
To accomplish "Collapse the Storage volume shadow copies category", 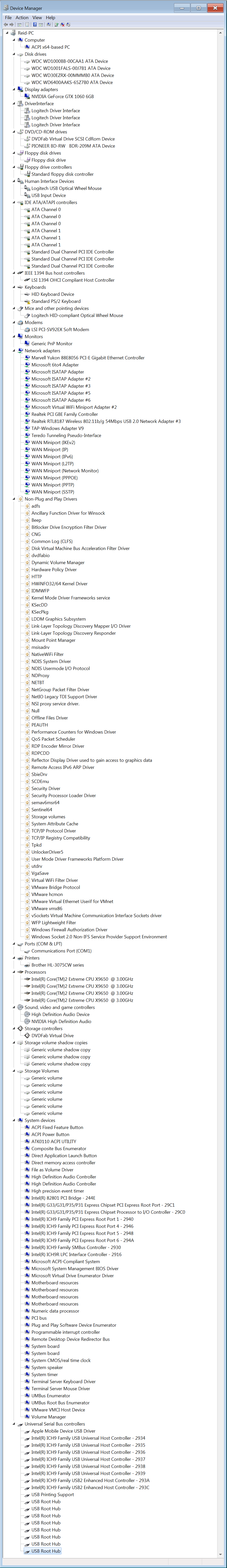I will (x=14, y=1043).
